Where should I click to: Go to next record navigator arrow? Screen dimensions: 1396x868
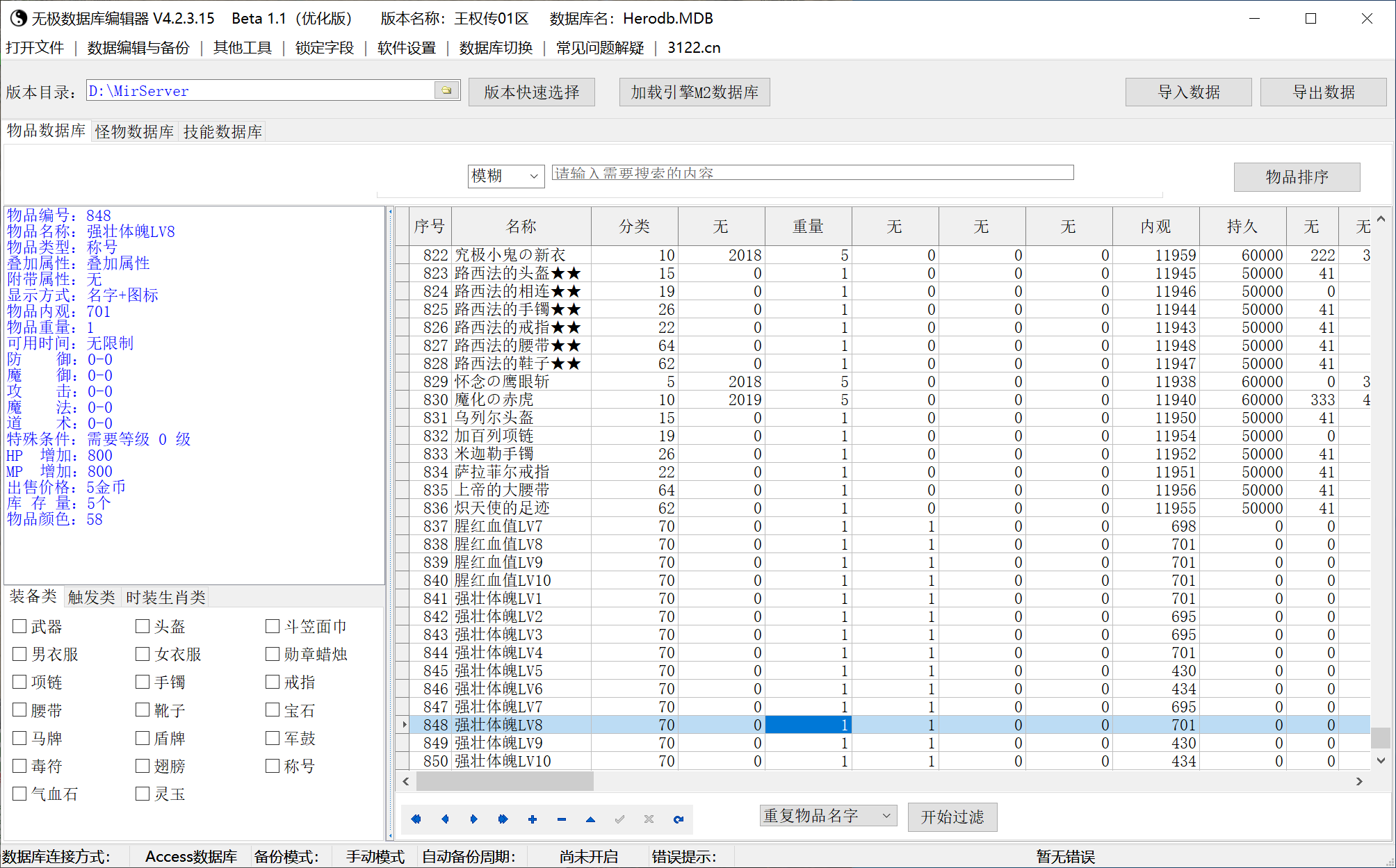click(x=474, y=819)
